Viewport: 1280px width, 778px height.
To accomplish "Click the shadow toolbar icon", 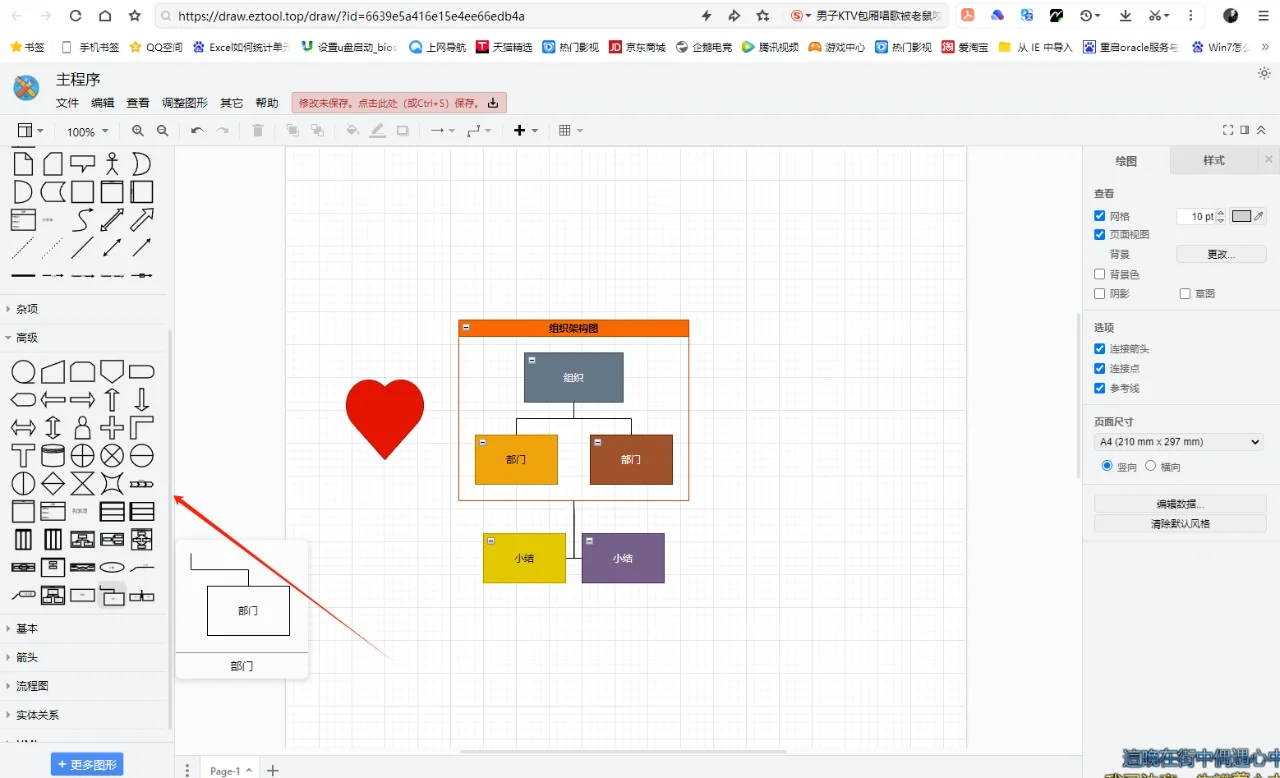I will point(402,131).
